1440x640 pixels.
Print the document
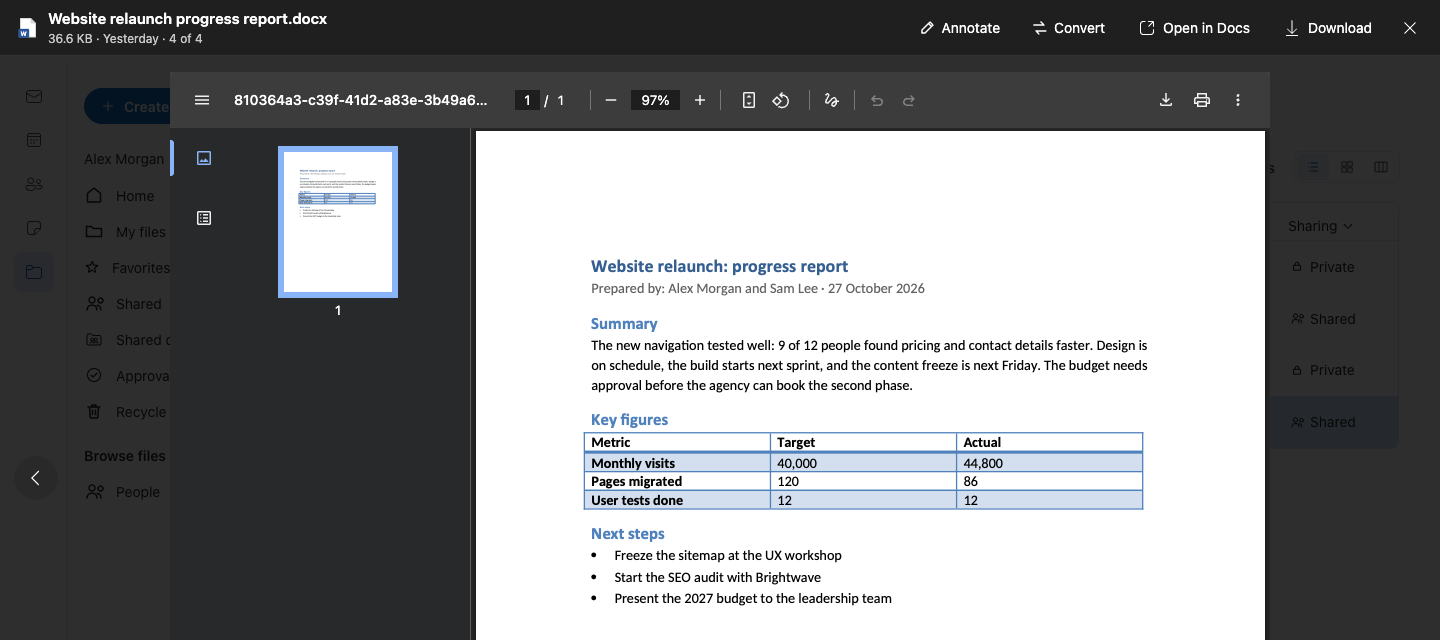1202,100
